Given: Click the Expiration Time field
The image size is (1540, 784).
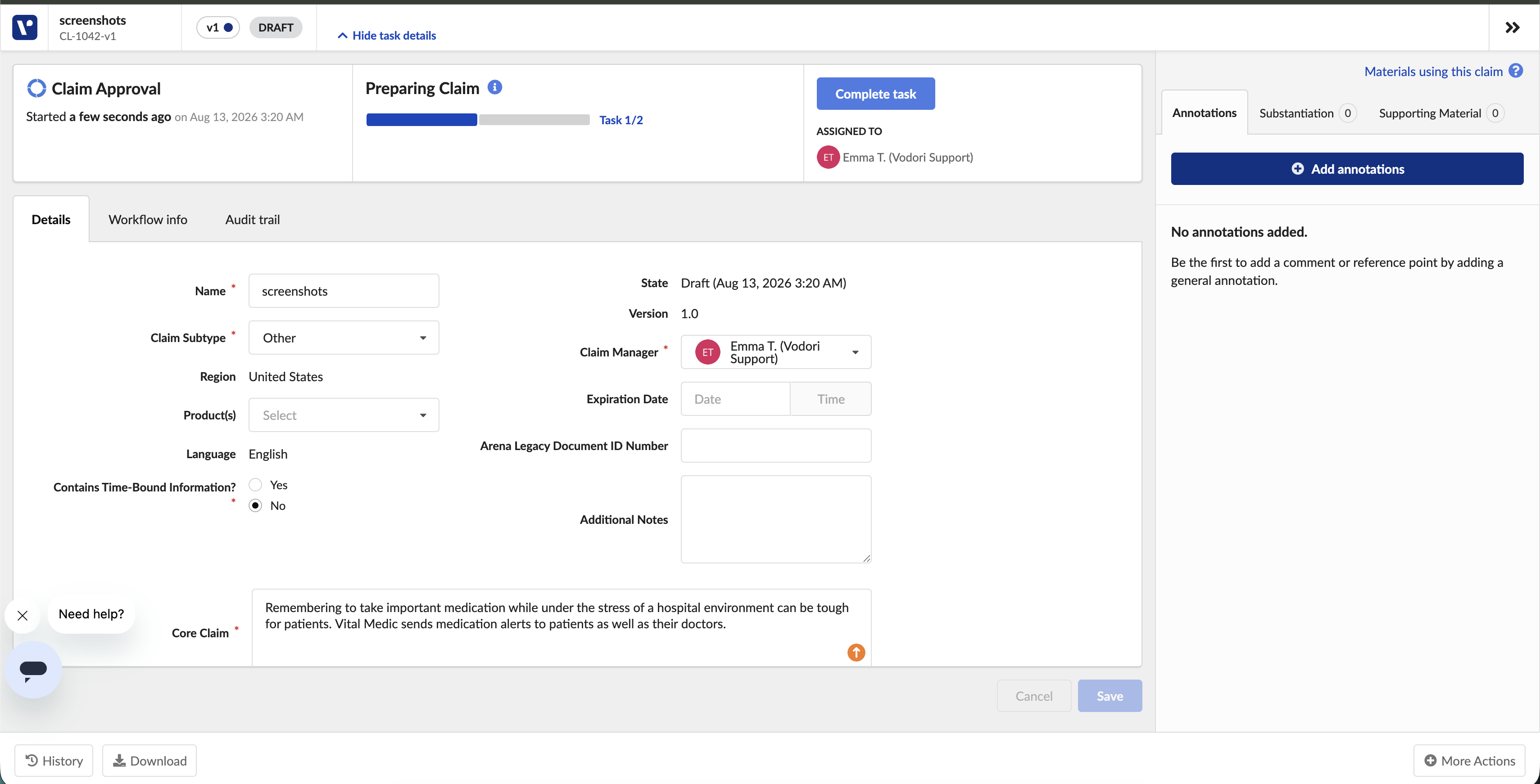Looking at the screenshot, I should [x=830, y=399].
